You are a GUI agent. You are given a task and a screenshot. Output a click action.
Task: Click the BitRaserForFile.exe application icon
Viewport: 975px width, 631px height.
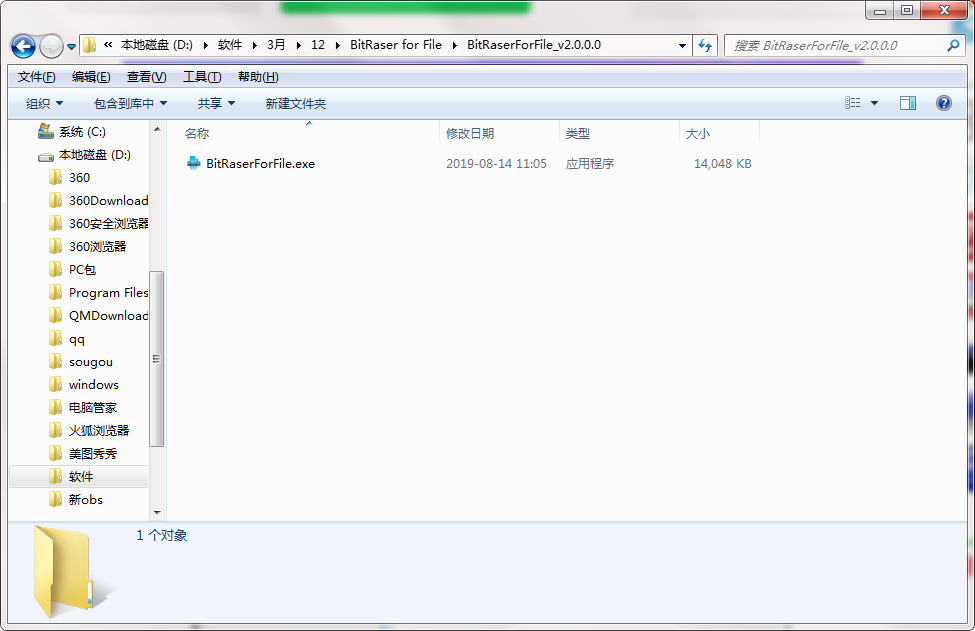[193, 164]
